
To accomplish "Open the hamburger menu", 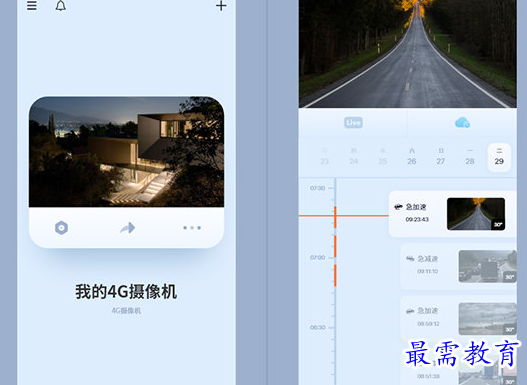I will point(32,5).
